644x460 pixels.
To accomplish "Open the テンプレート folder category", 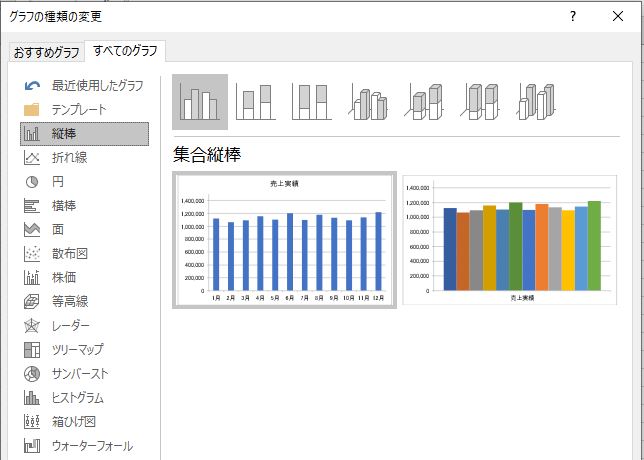I will (x=84, y=110).
